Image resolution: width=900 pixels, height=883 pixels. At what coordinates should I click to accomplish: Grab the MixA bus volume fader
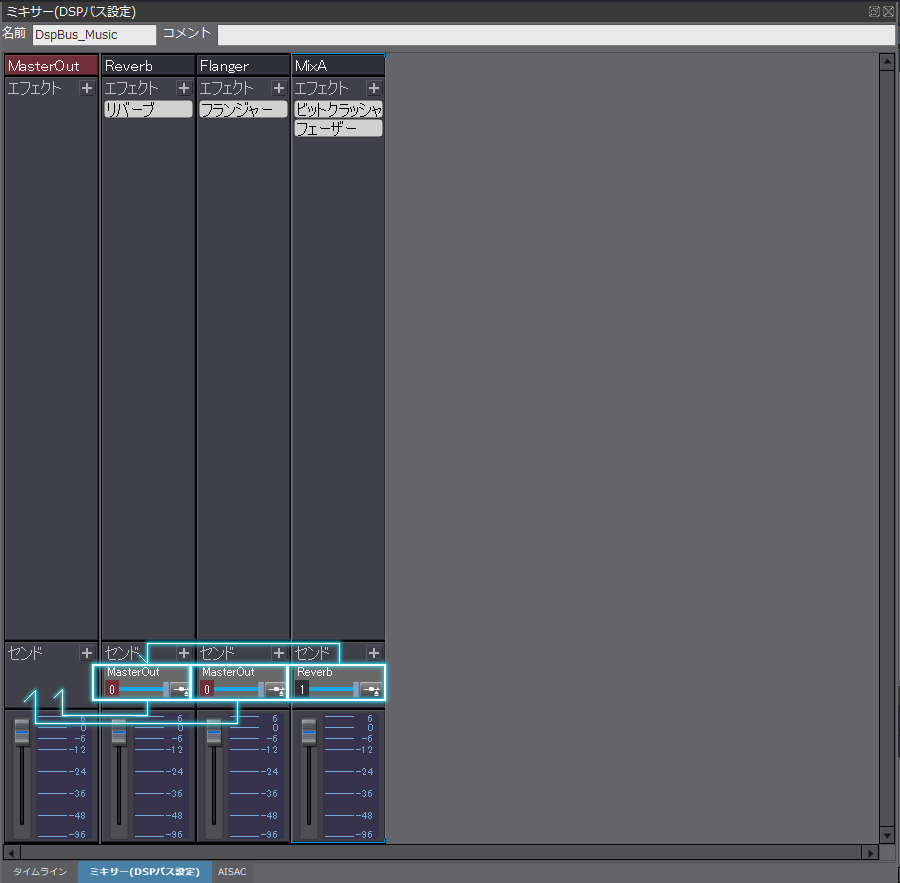pyautogui.click(x=309, y=732)
